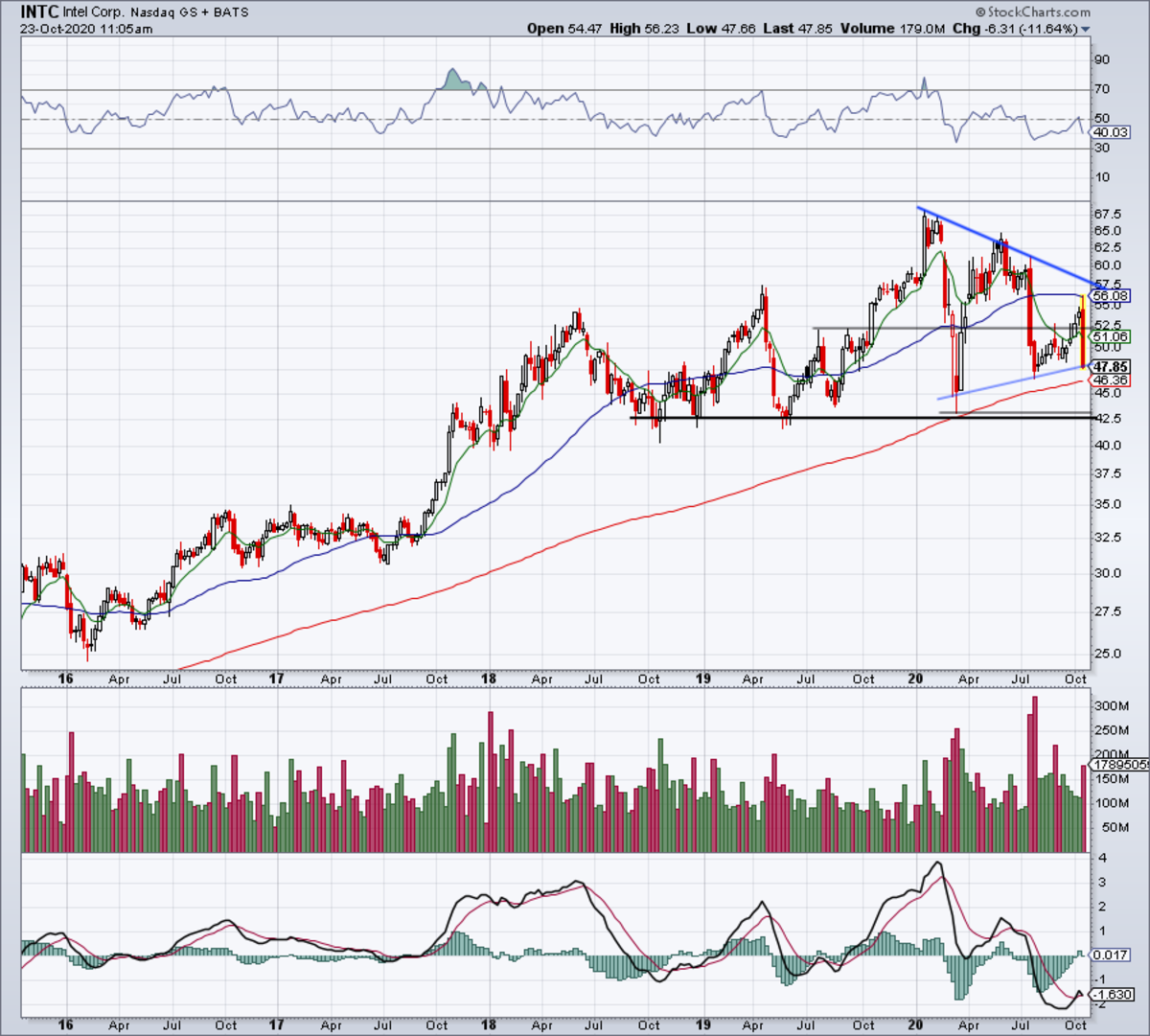Image resolution: width=1150 pixels, height=1036 pixels.
Task: Click the Open 54.47 value
Action: point(564,29)
